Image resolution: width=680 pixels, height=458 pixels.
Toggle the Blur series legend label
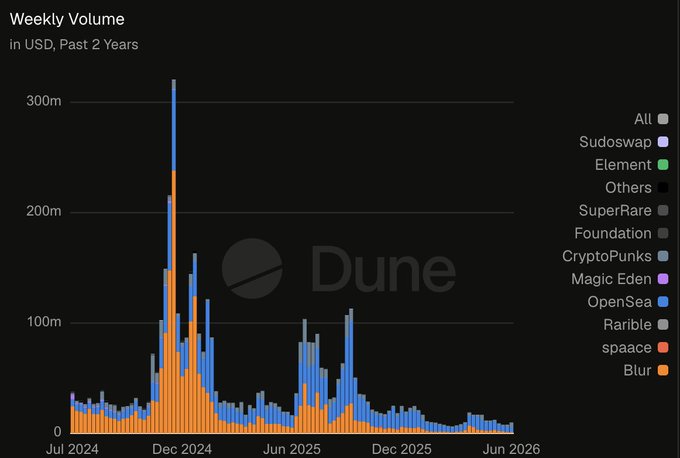[x=638, y=370]
